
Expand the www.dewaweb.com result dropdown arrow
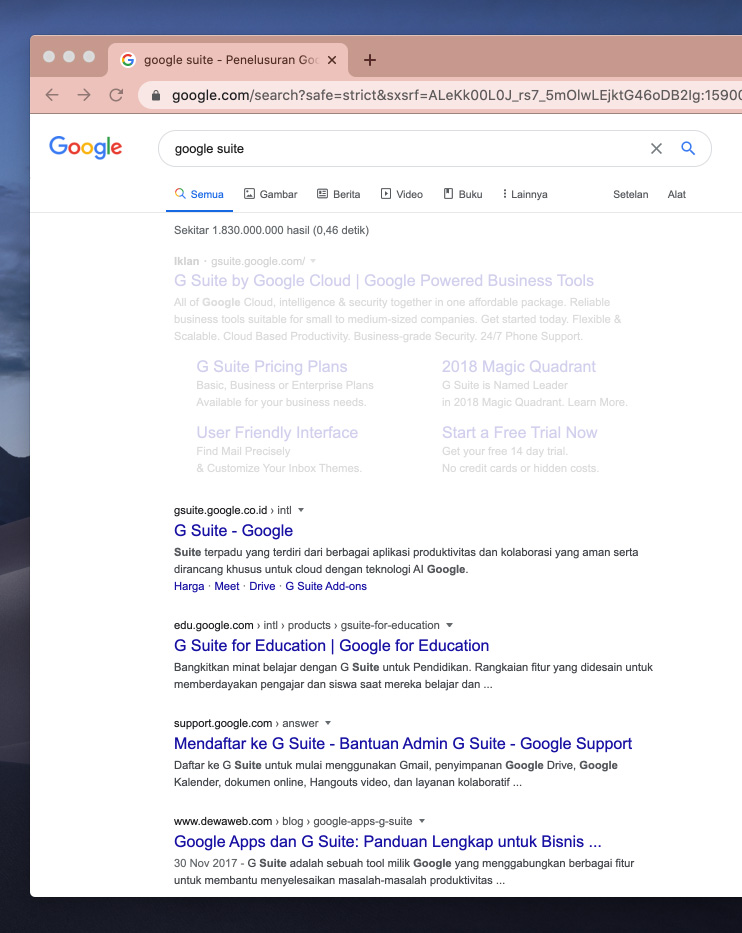pos(422,821)
